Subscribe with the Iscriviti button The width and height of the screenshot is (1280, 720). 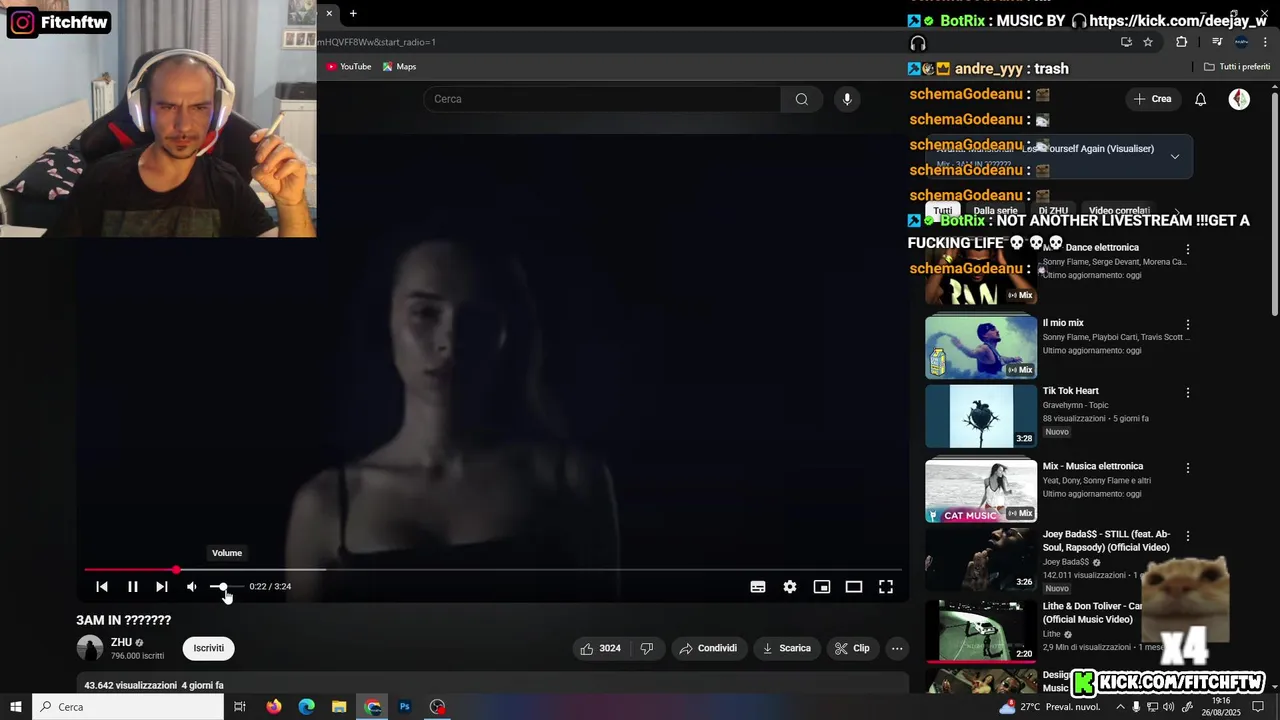pos(209,648)
